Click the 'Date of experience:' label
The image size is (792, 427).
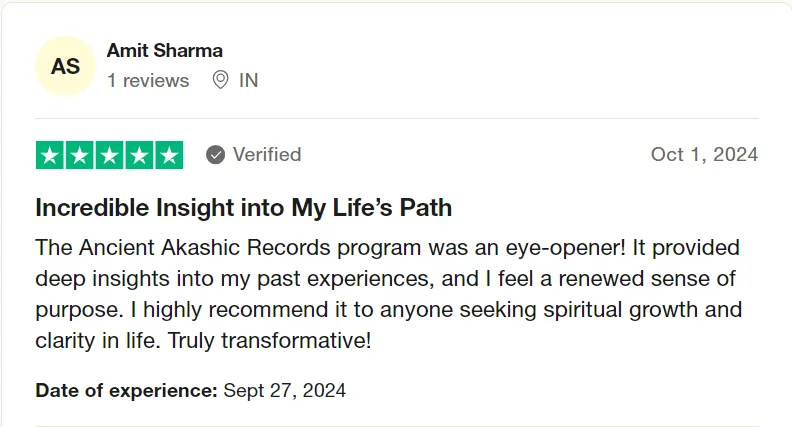point(126,391)
